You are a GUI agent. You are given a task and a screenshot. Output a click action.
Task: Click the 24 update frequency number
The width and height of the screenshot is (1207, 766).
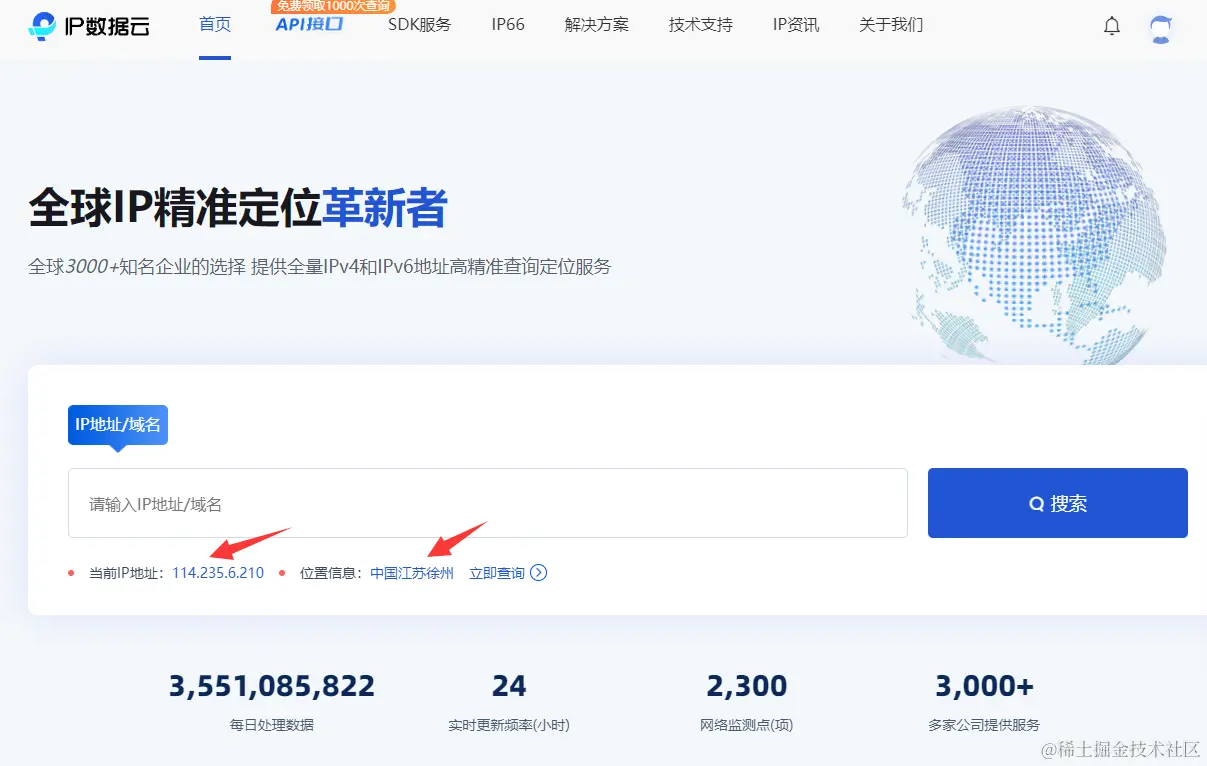(509, 686)
